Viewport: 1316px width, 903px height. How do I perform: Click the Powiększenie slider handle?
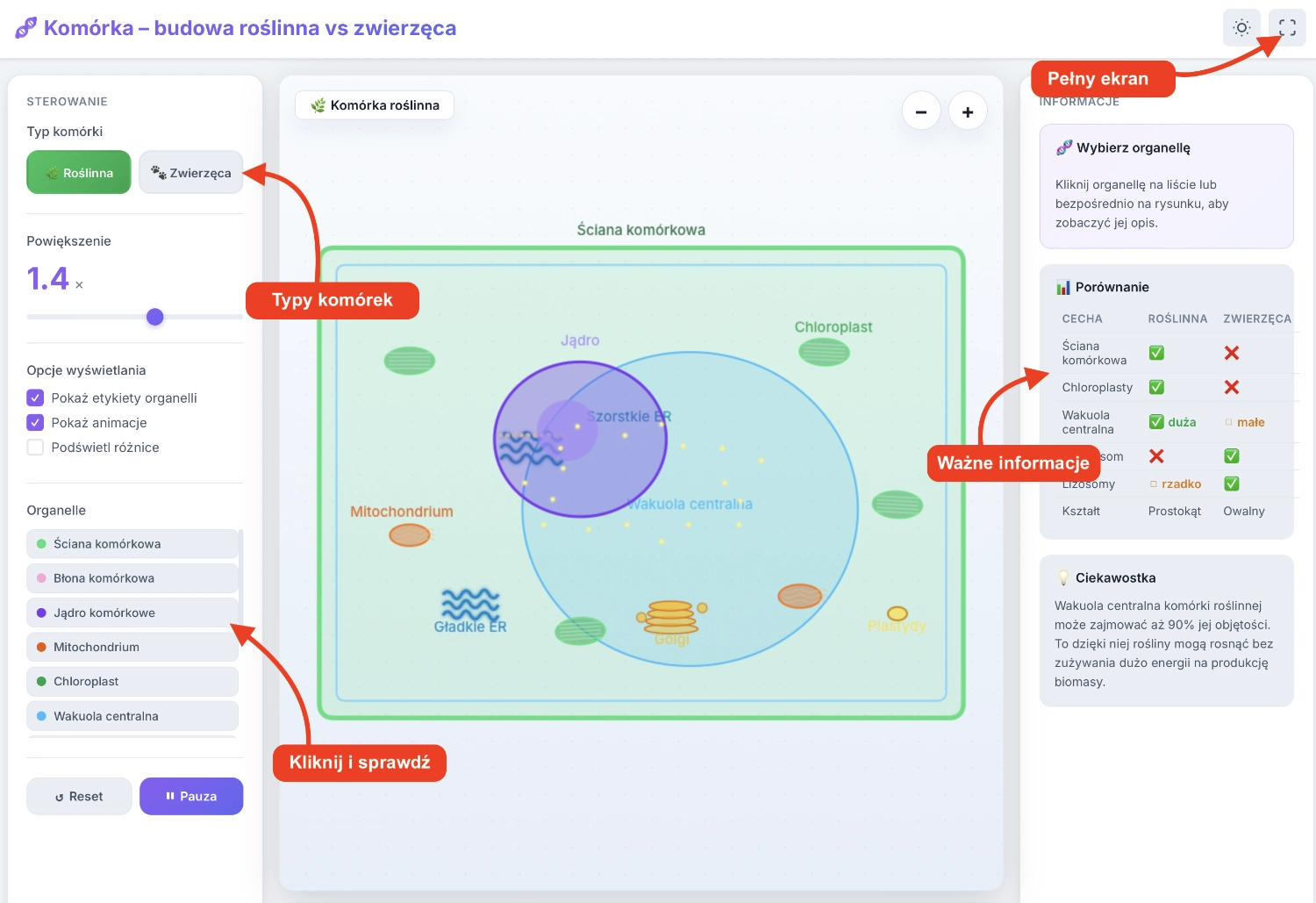[155, 317]
